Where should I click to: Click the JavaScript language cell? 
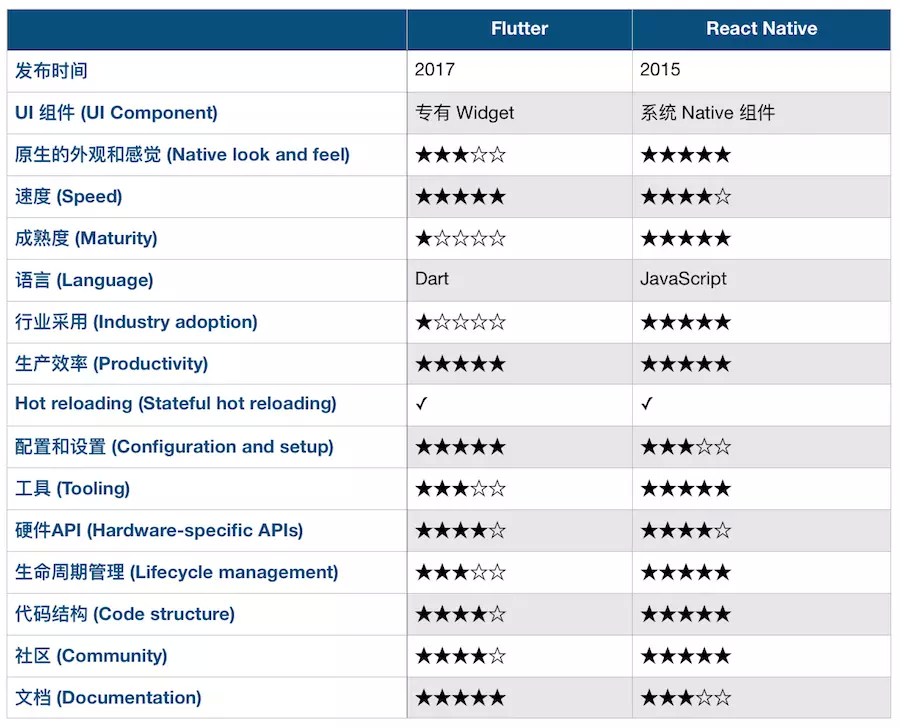tap(683, 279)
